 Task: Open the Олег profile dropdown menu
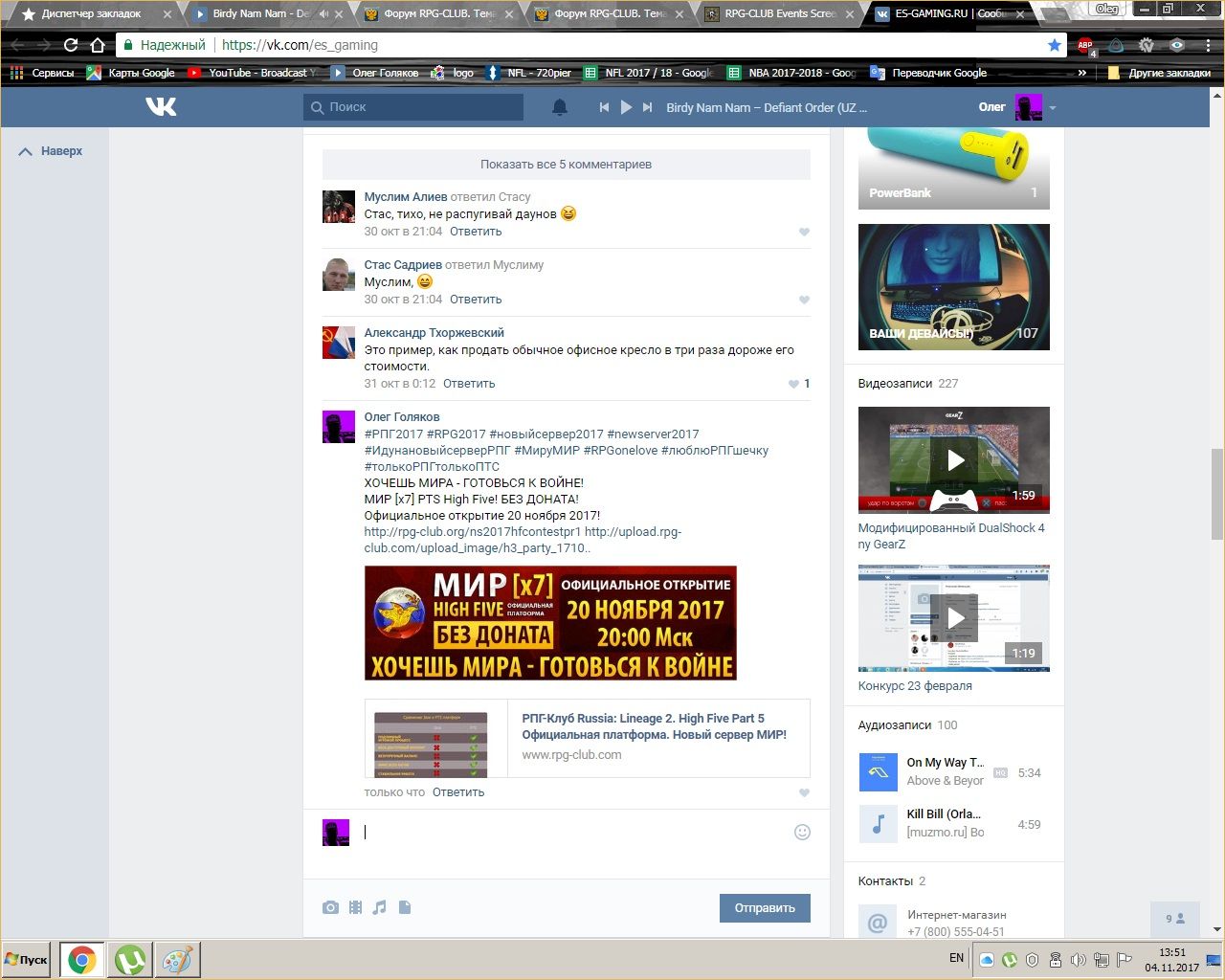pyautogui.click(x=1052, y=108)
